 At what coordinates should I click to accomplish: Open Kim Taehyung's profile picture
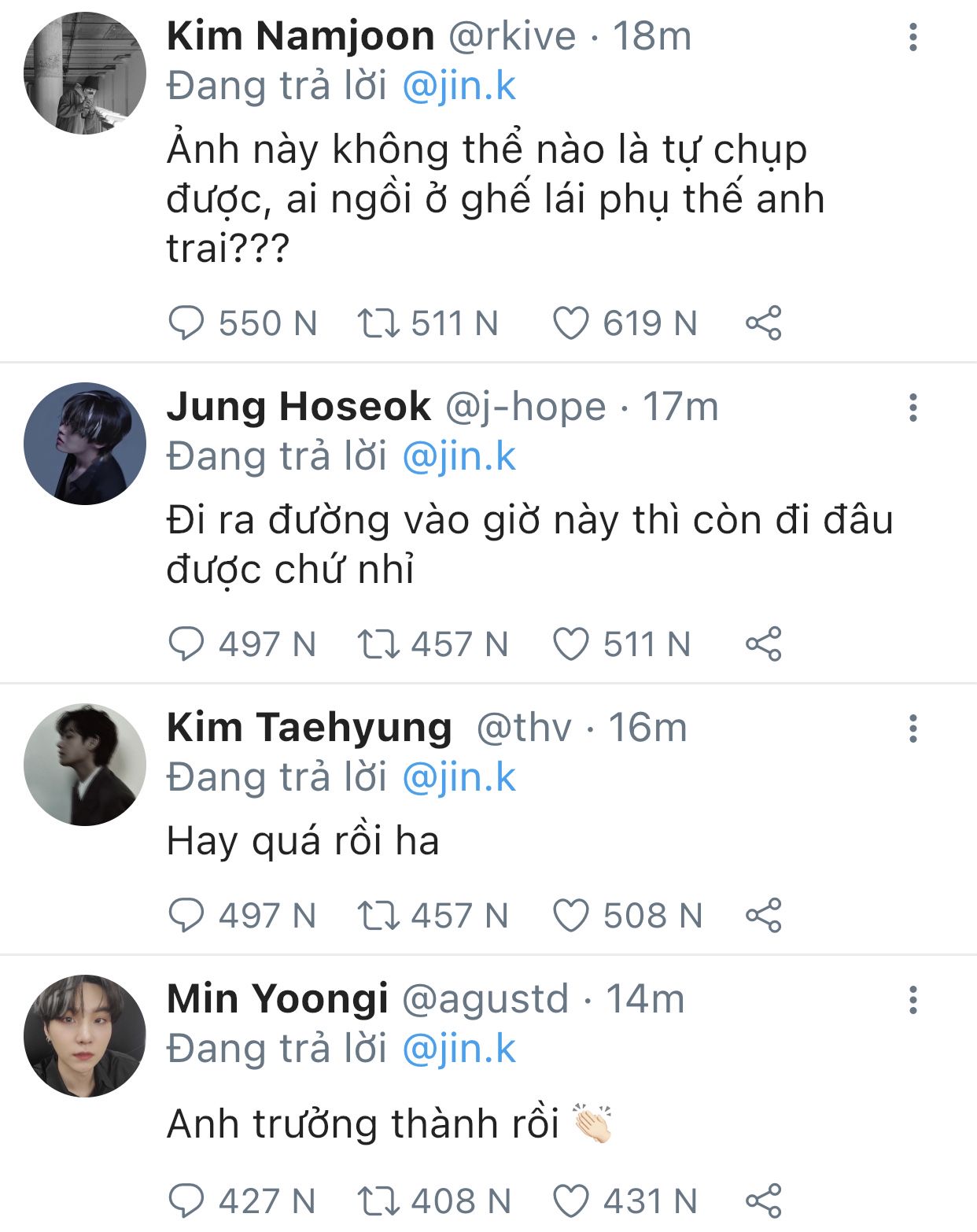pos(85,765)
